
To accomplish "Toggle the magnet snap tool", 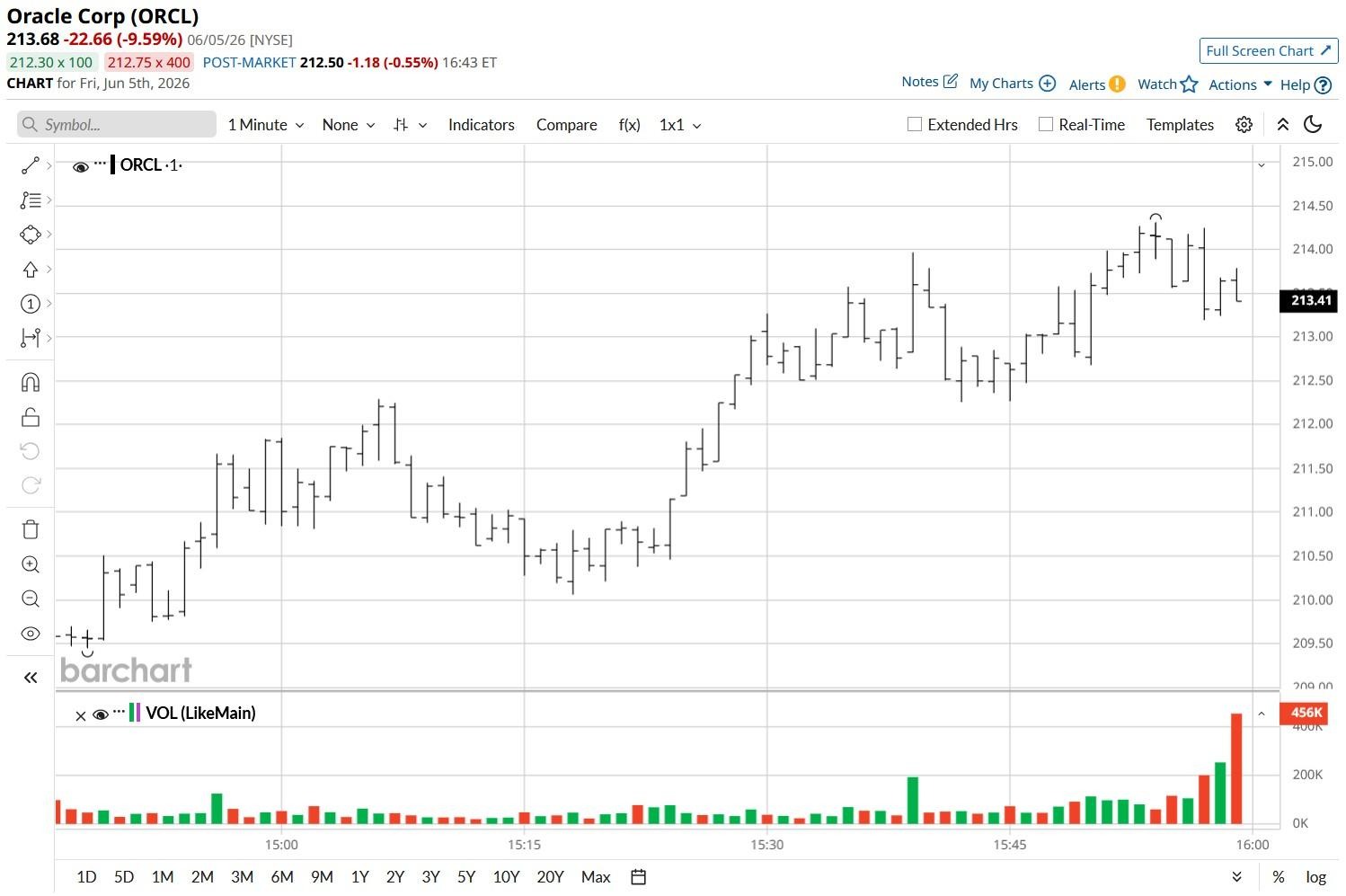I will coord(30,383).
